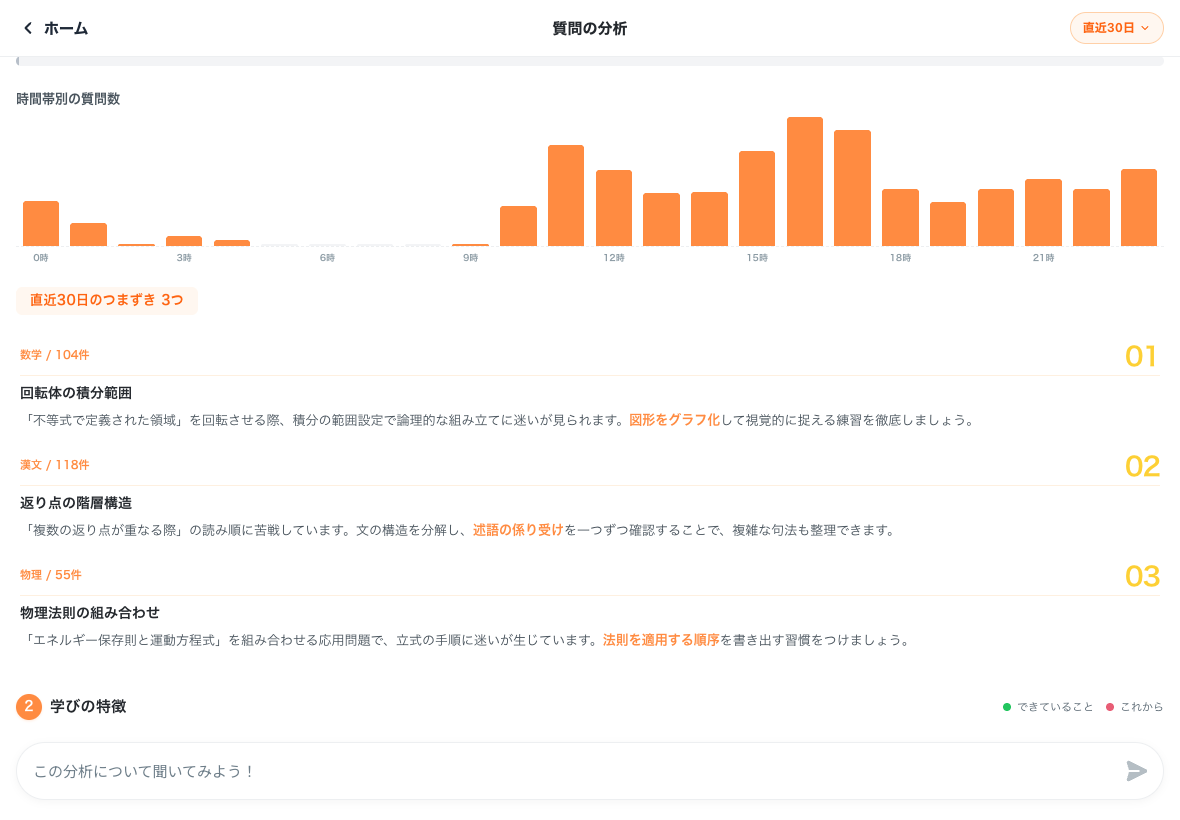Click the 質問の分析 page title
1180x820 pixels.
pos(589,29)
